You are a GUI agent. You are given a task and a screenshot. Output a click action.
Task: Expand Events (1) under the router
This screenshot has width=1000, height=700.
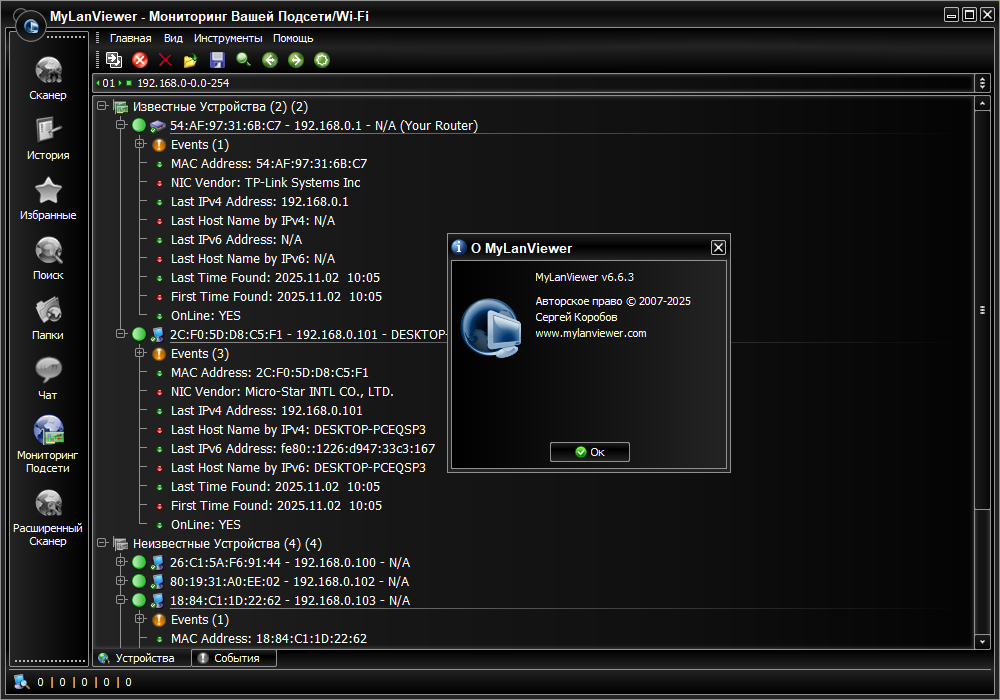140,144
